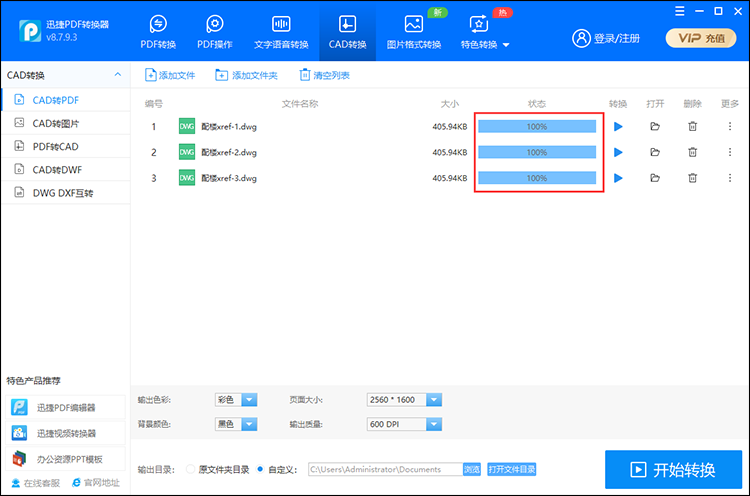Screen dimensions: 750x496
Task: Click DWG file icon of 配楼xref-2.dwg
Action: [x=187, y=152]
